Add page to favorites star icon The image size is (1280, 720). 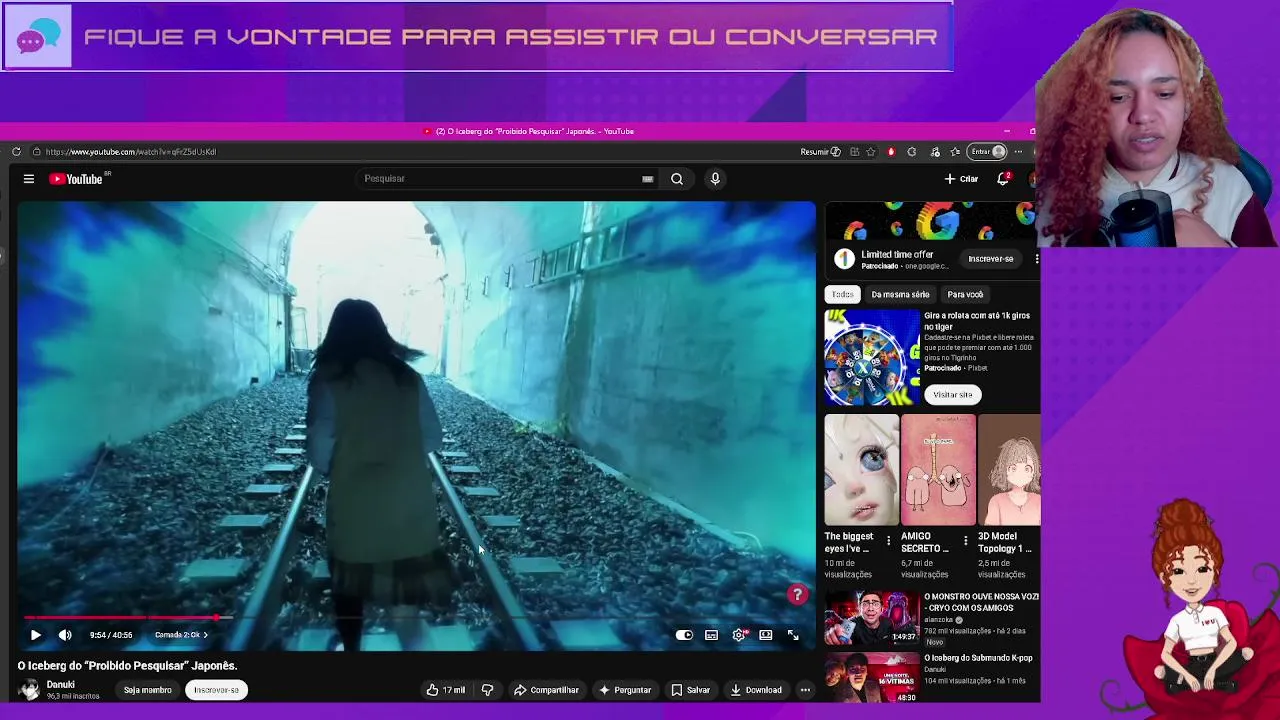coord(871,152)
